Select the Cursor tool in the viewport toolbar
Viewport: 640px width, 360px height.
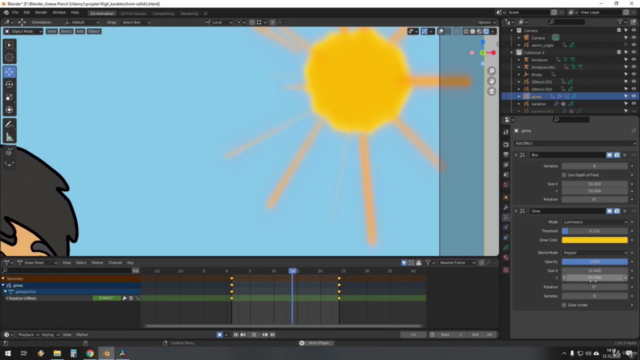click(9, 58)
